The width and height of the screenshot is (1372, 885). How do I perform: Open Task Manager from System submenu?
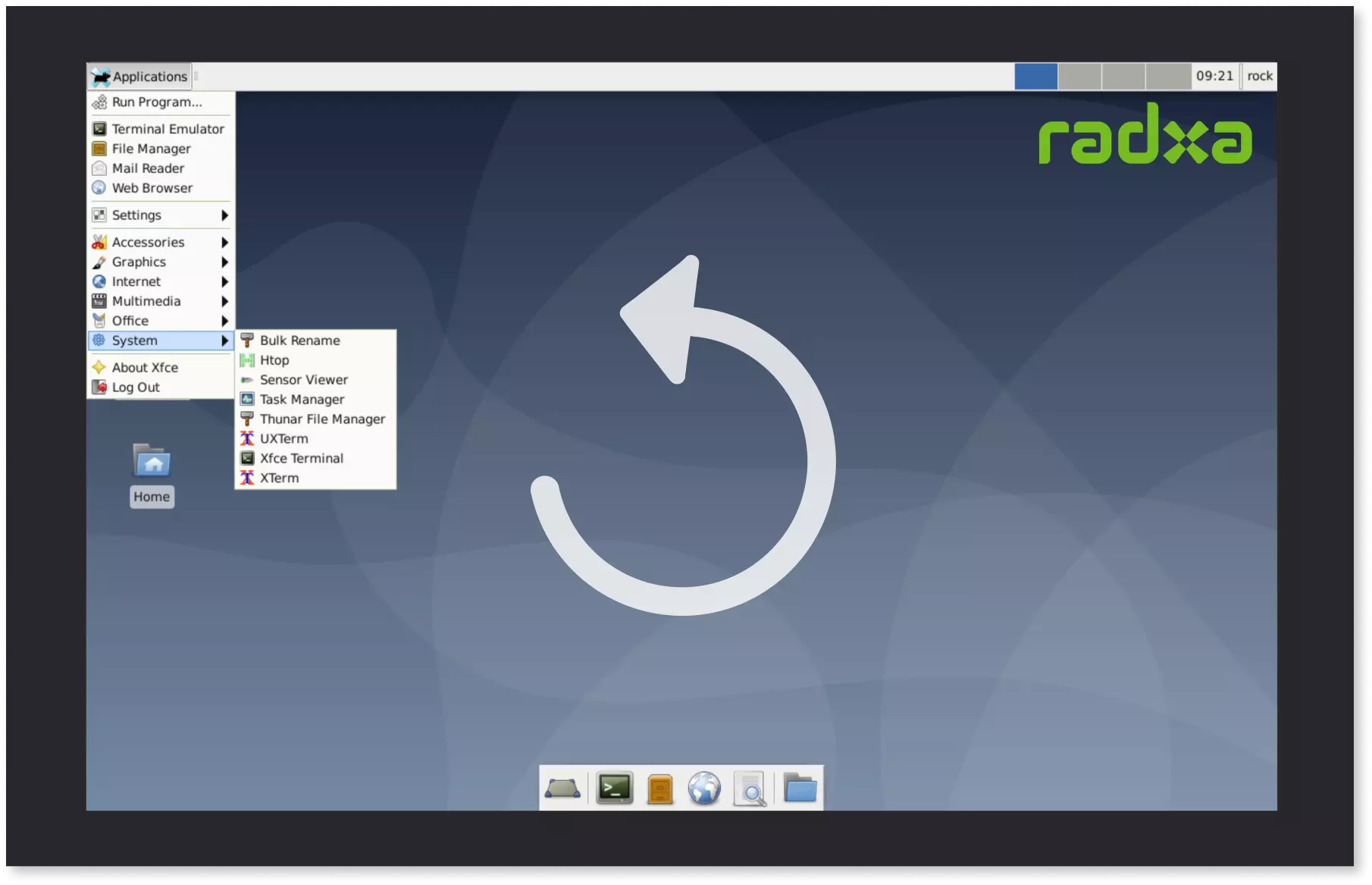coord(315,400)
